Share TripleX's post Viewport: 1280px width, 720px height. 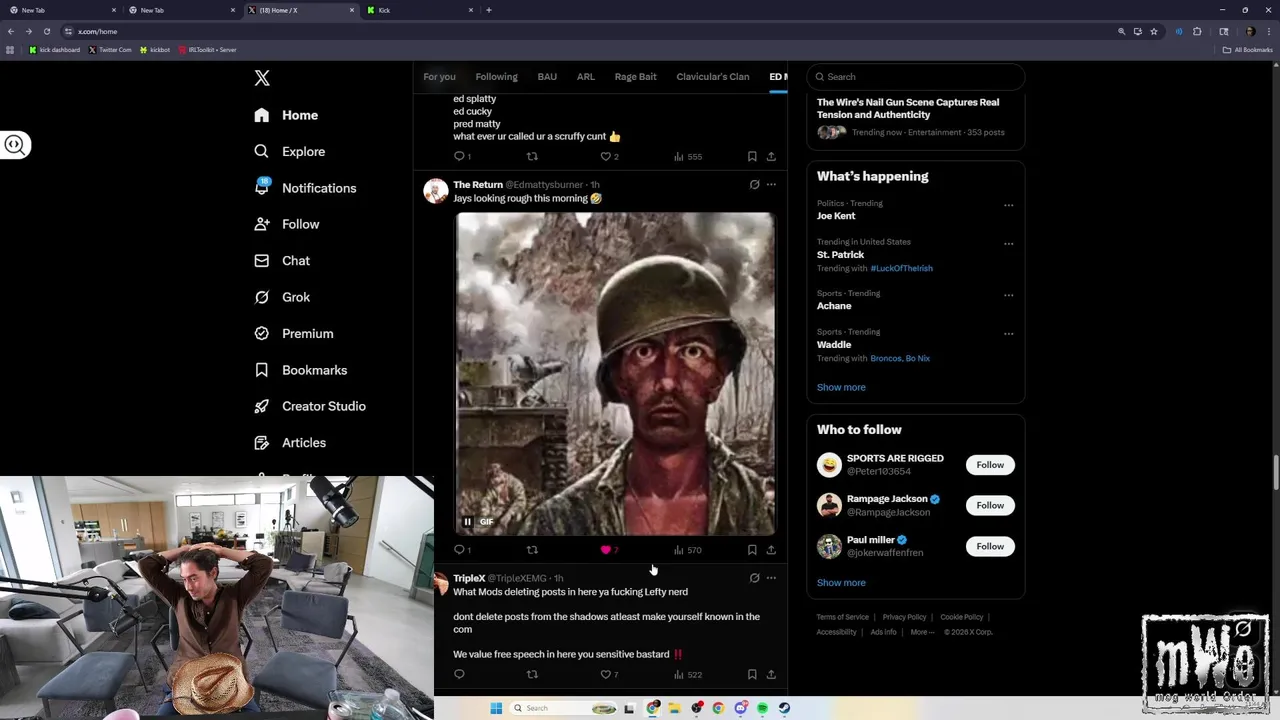(771, 675)
